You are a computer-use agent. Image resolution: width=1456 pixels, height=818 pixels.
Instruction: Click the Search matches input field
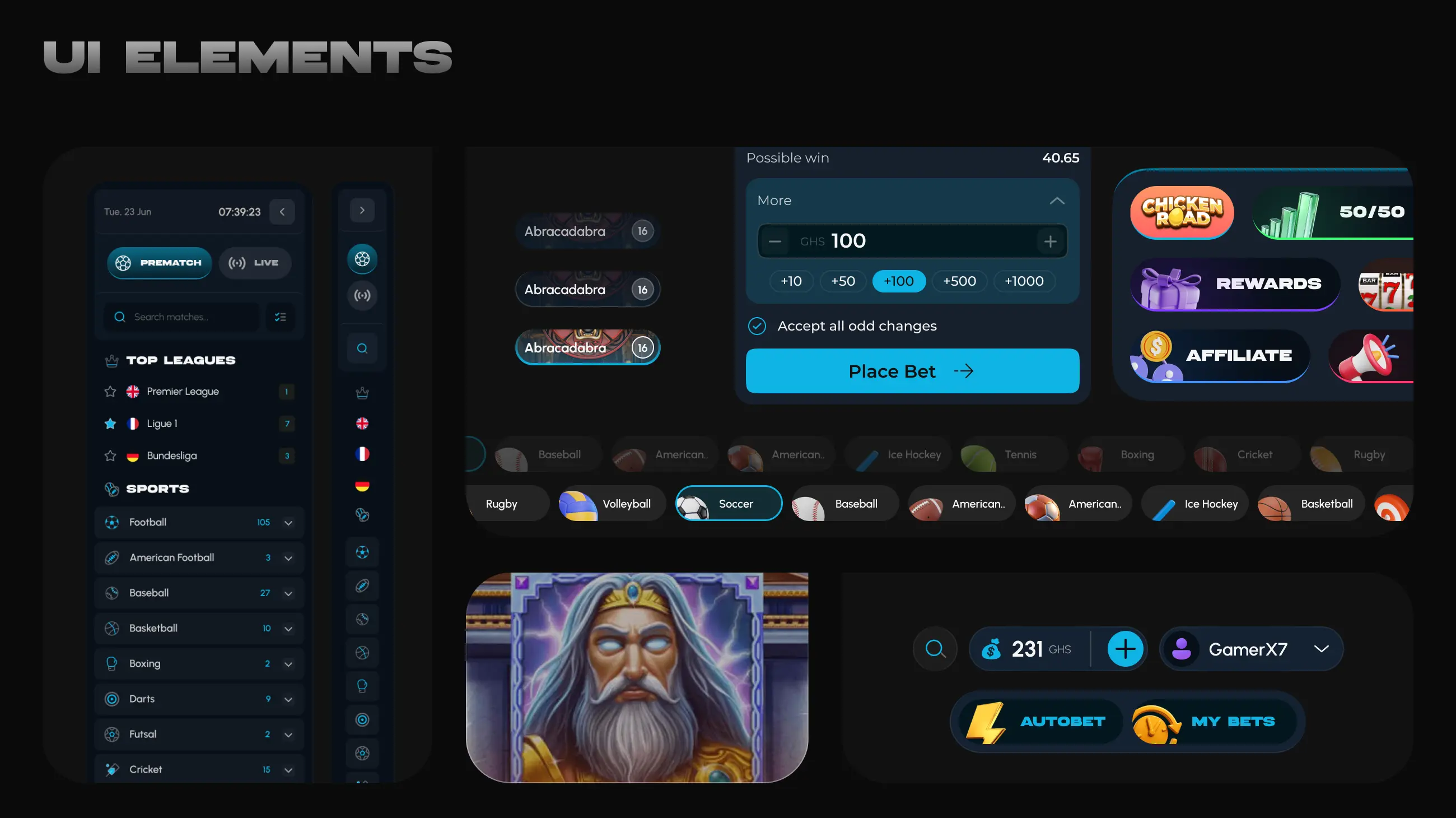pyautogui.click(x=182, y=317)
